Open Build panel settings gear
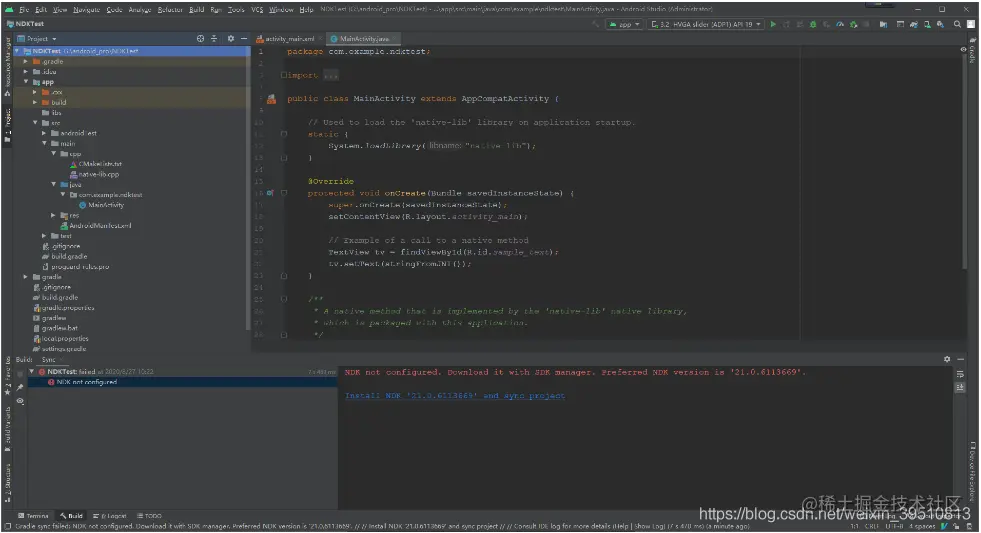This screenshot has width=981, height=533. 947,359
